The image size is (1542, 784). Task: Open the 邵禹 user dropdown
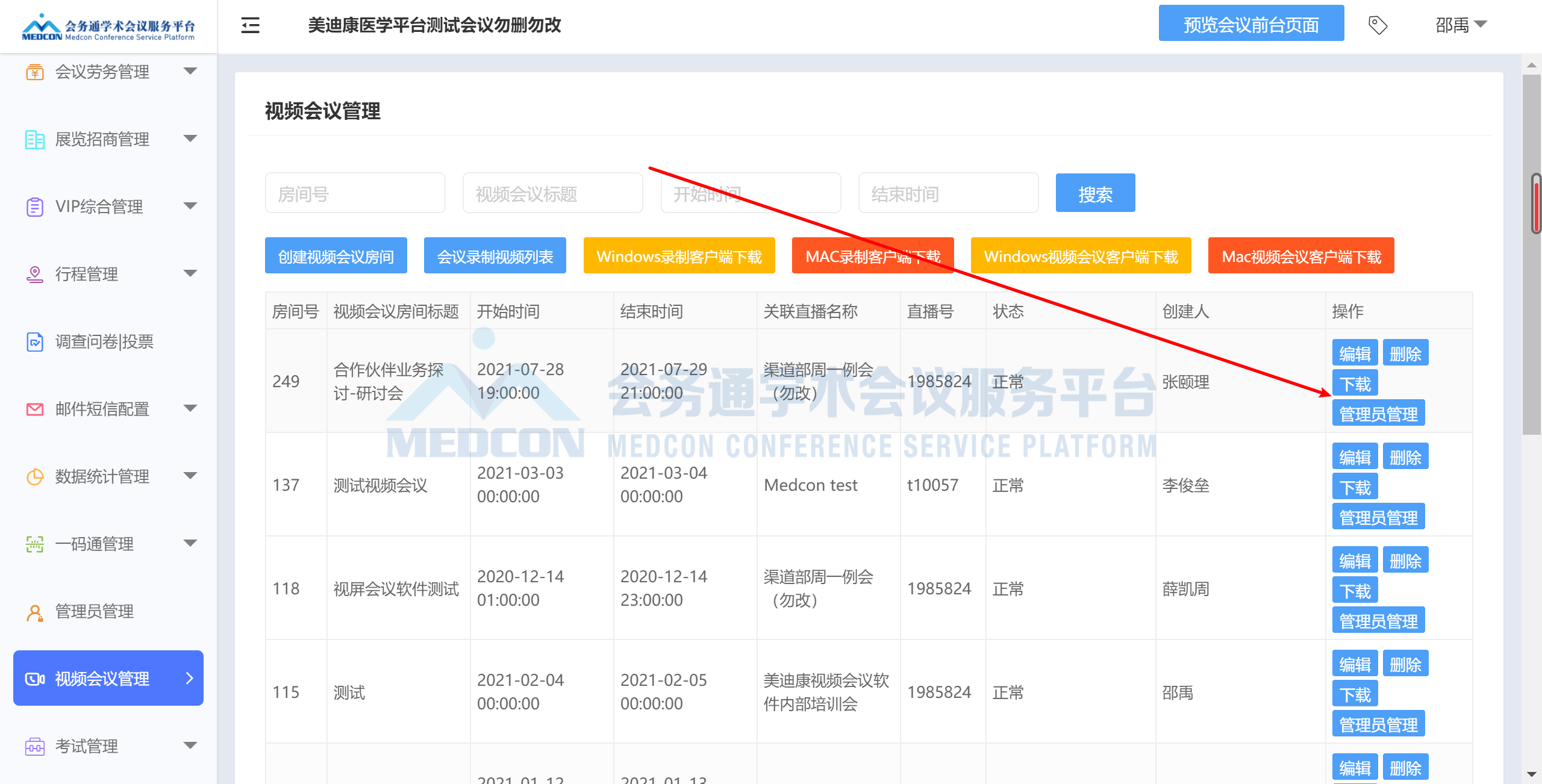(1461, 25)
